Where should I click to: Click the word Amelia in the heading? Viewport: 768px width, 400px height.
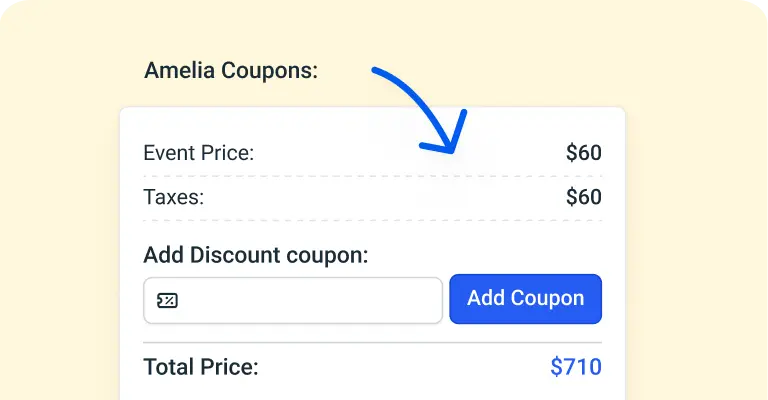pyautogui.click(x=179, y=71)
